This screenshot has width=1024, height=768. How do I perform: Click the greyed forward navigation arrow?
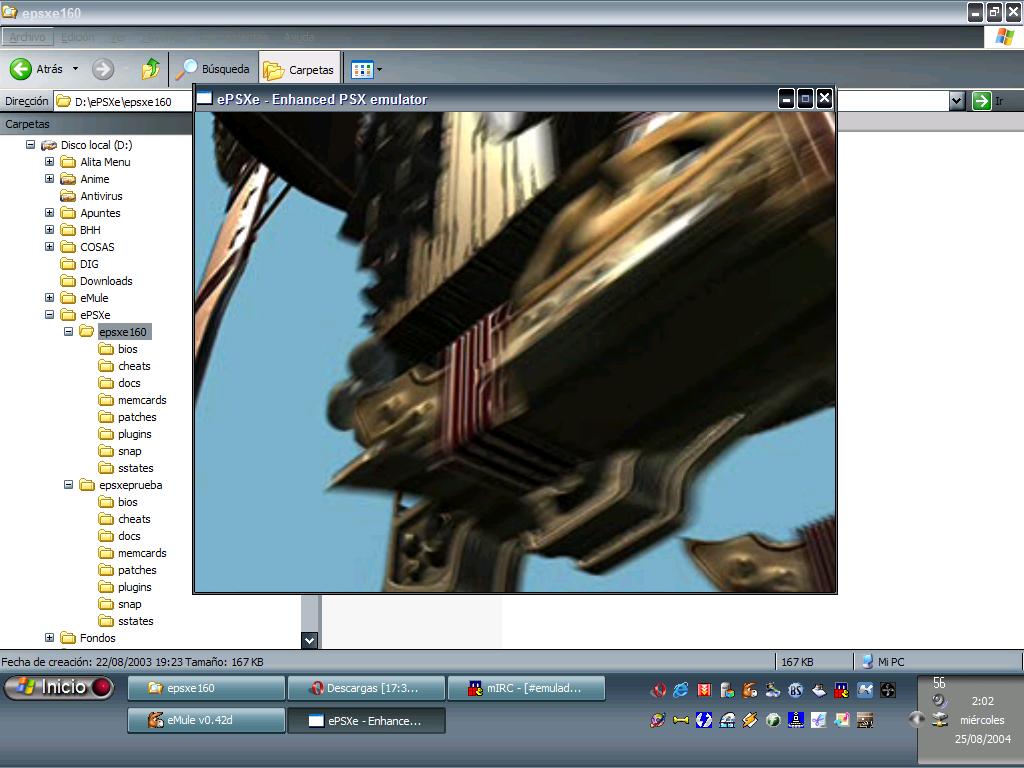103,69
